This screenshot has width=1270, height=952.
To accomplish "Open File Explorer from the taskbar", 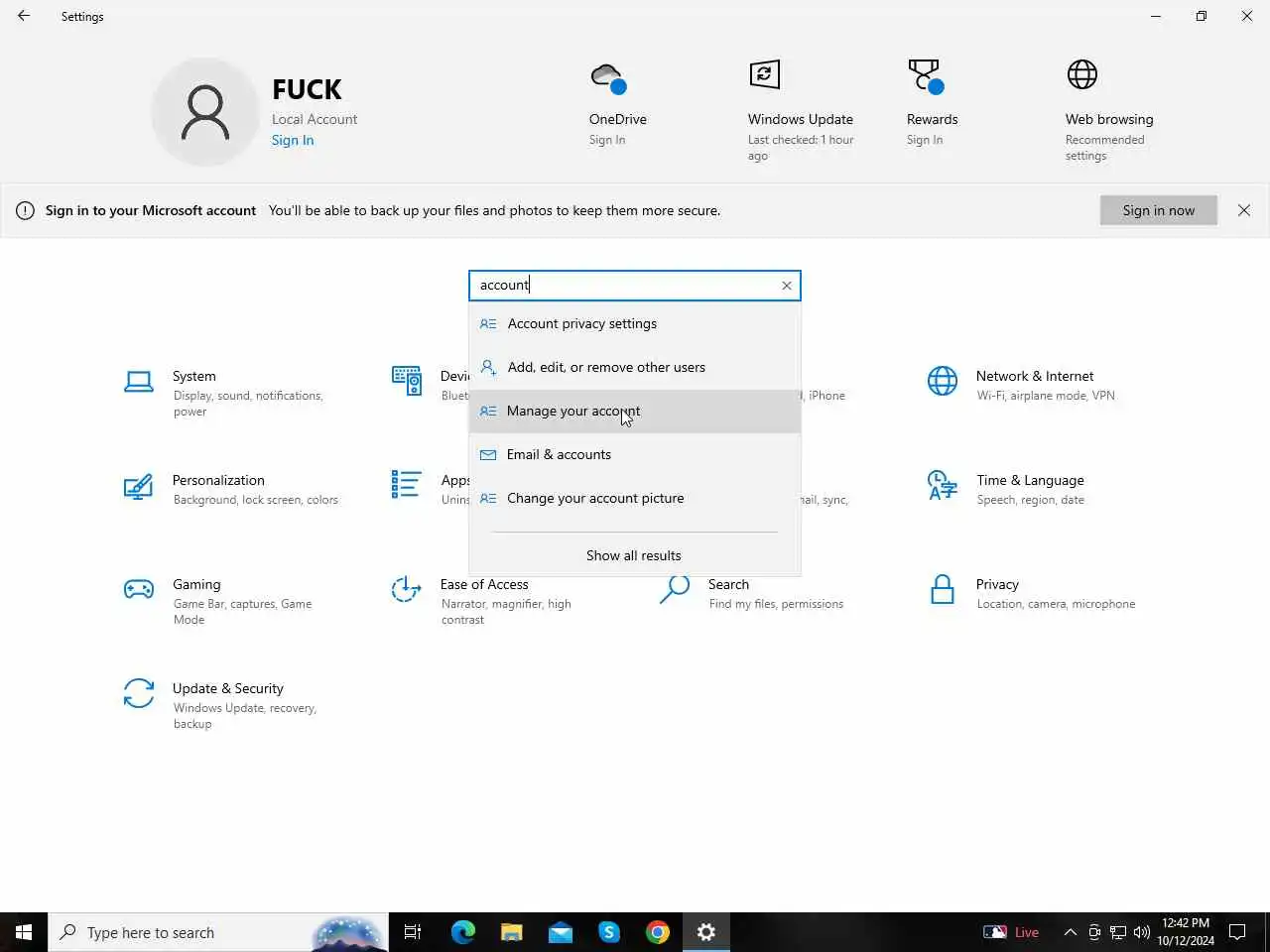I will tap(511, 932).
